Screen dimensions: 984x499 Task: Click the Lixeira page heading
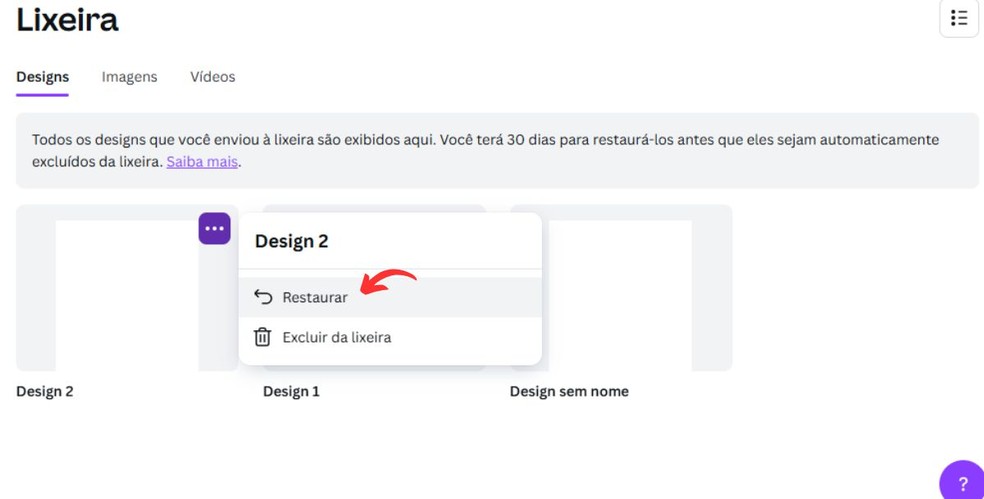tap(67, 19)
